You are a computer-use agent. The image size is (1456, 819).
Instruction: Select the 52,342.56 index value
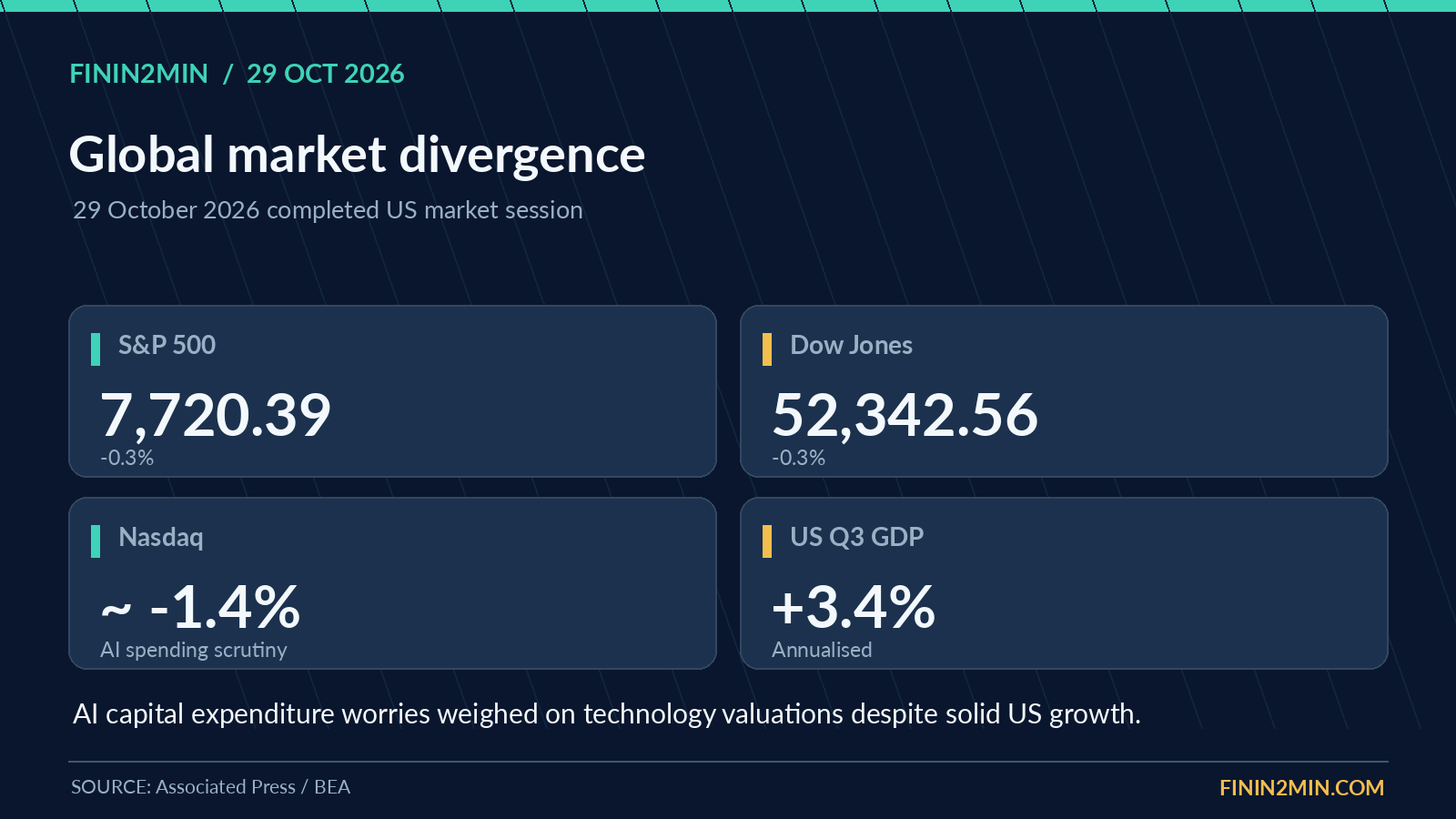click(905, 415)
